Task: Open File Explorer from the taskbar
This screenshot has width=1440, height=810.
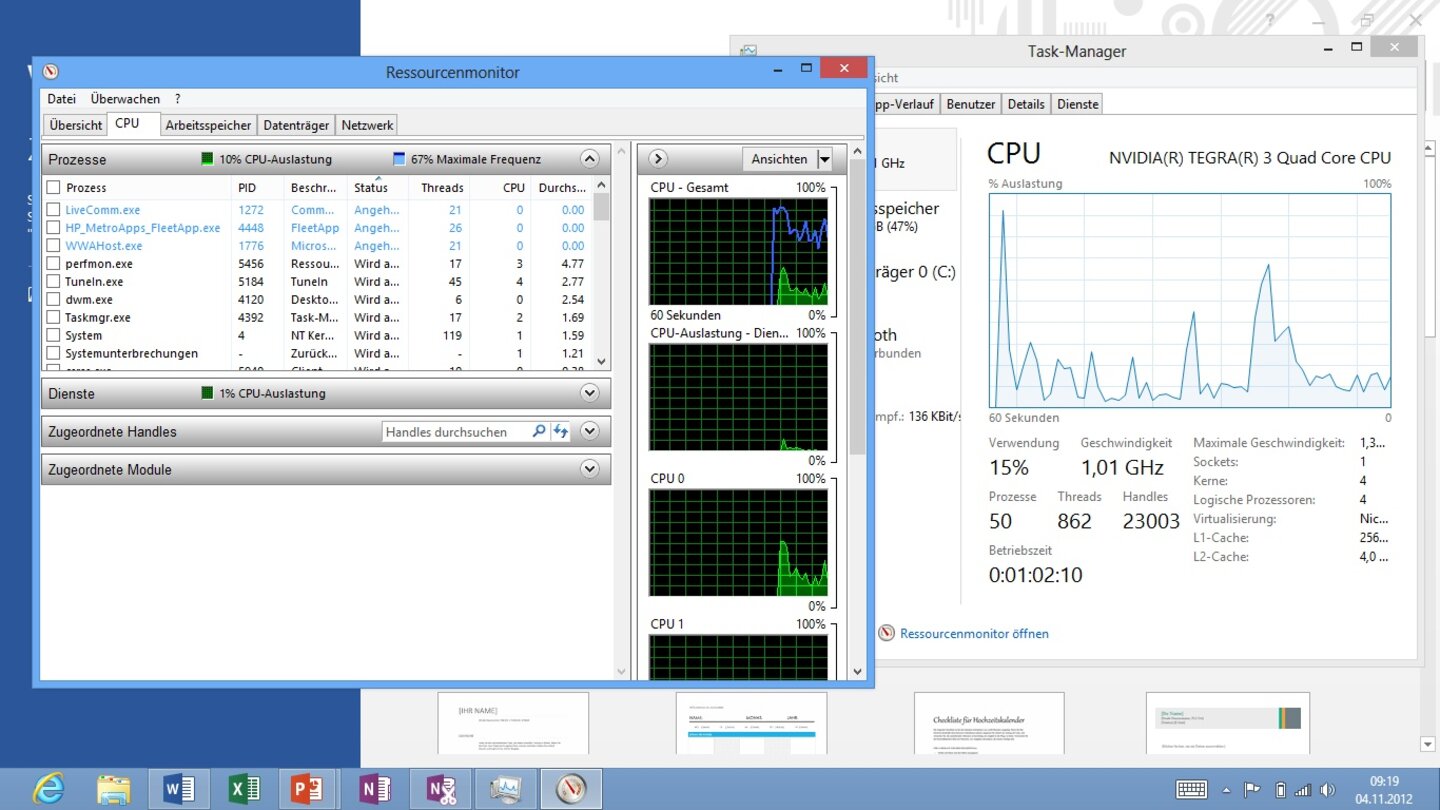Action: (113, 789)
